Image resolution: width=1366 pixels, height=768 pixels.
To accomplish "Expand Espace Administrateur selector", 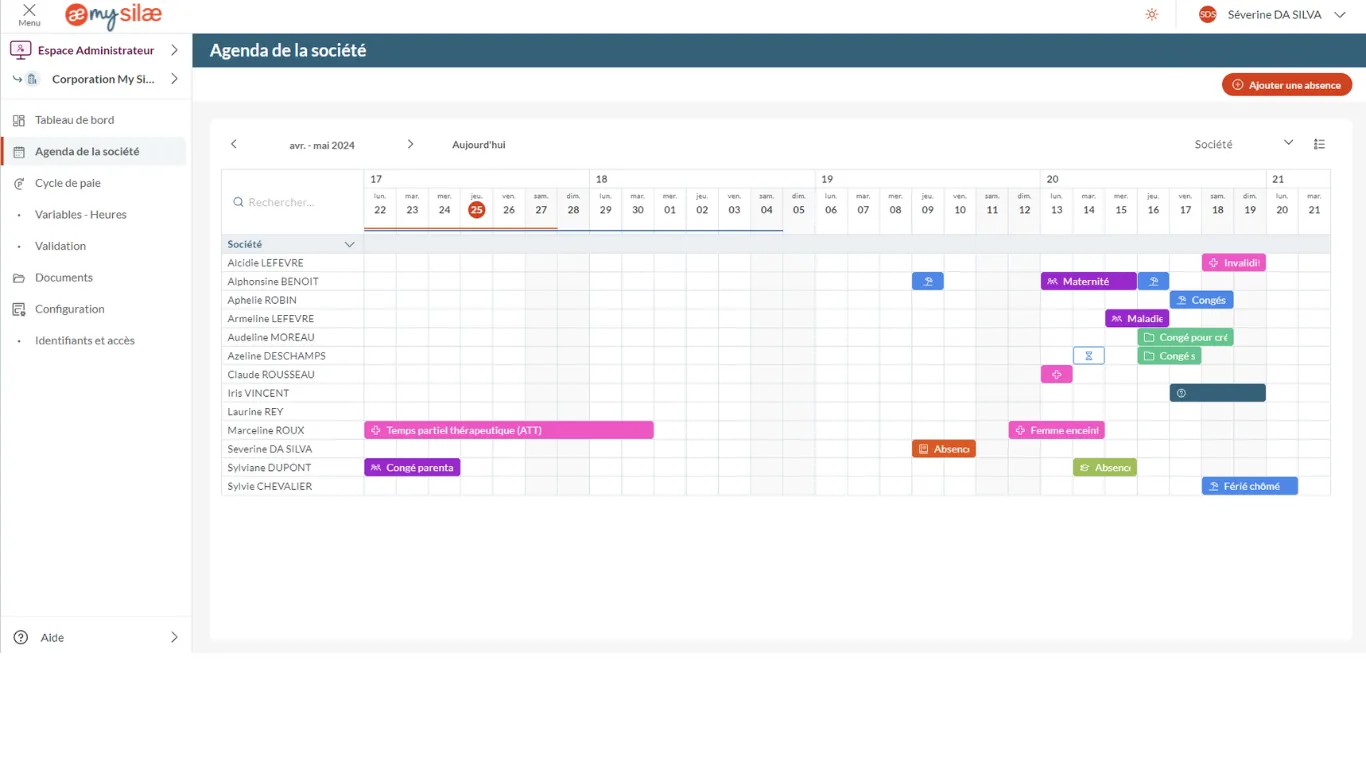I will (x=174, y=50).
